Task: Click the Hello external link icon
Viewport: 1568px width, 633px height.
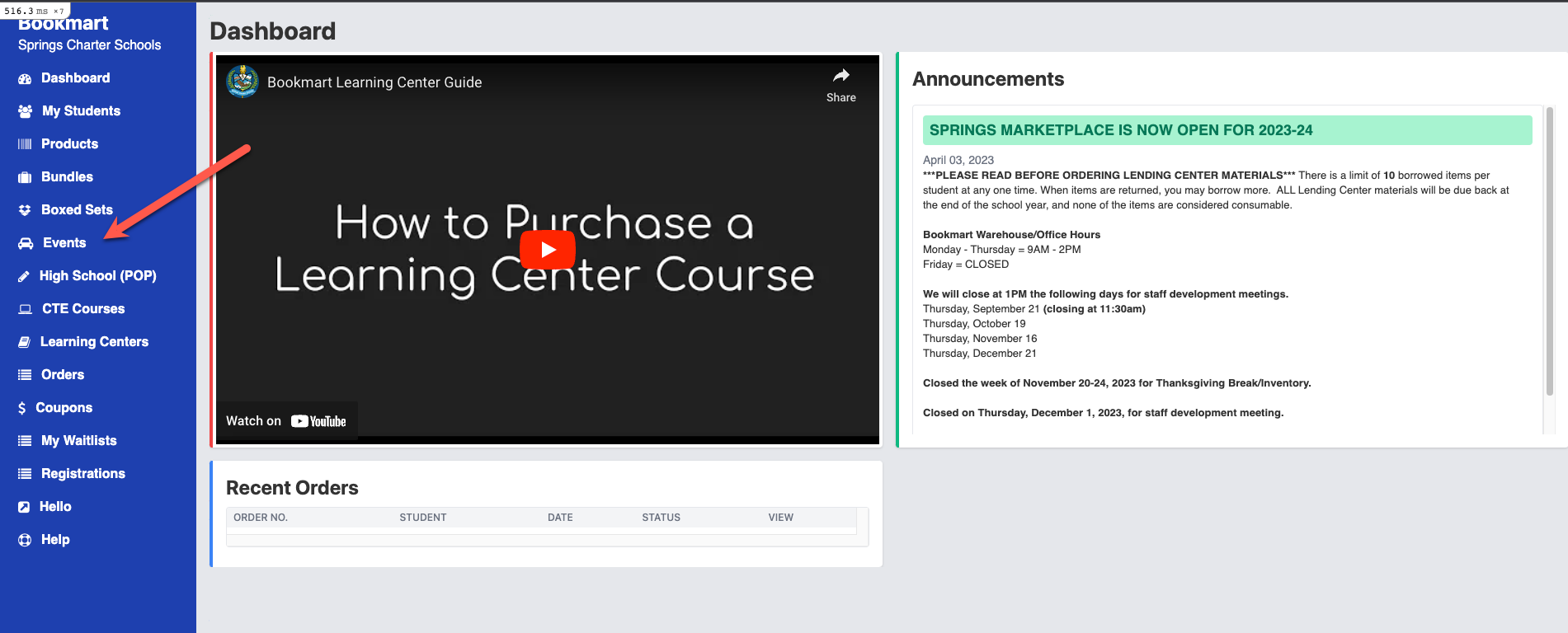Action: click(x=24, y=507)
